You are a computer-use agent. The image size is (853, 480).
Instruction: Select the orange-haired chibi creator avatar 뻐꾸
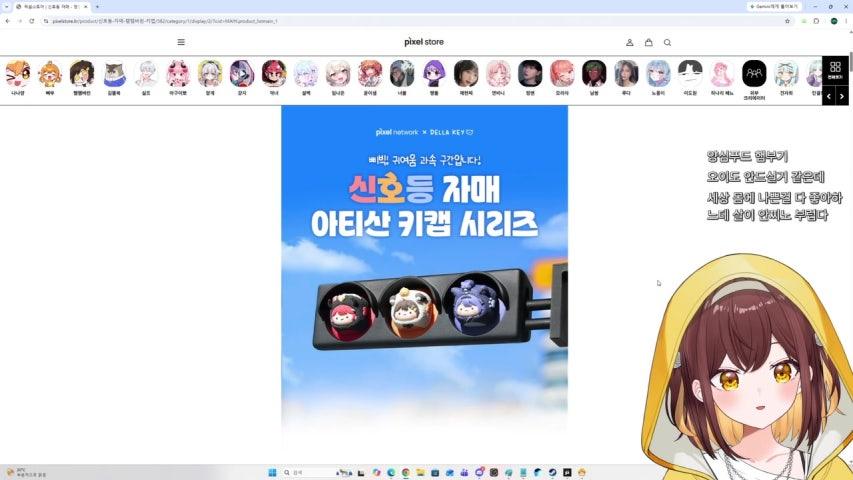pos(50,73)
